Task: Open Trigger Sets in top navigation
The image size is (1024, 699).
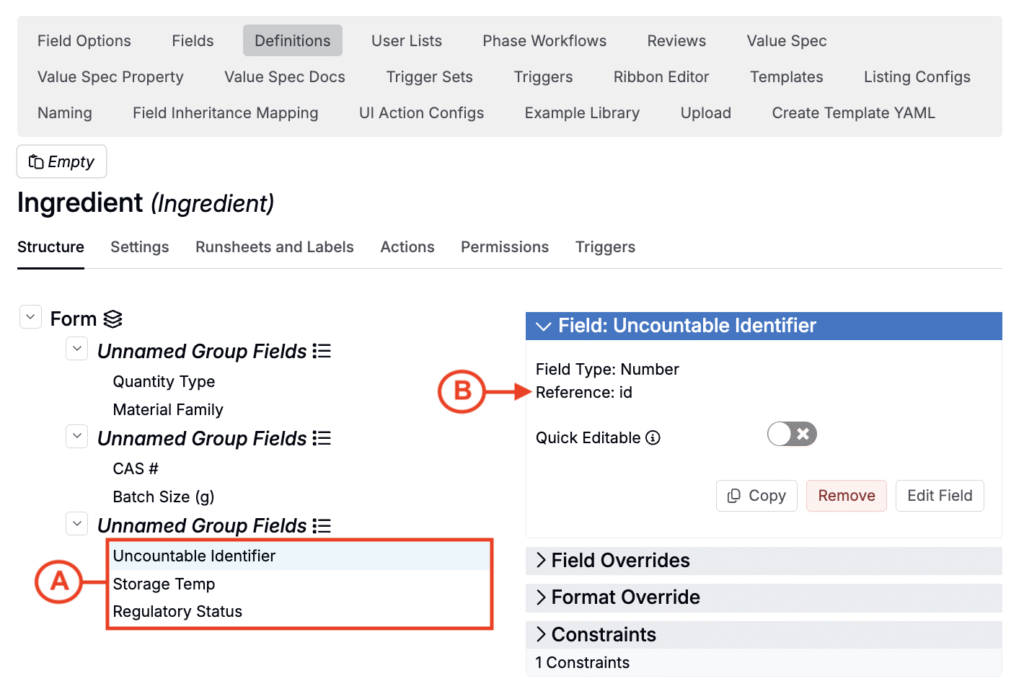Action: coord(429,77)
